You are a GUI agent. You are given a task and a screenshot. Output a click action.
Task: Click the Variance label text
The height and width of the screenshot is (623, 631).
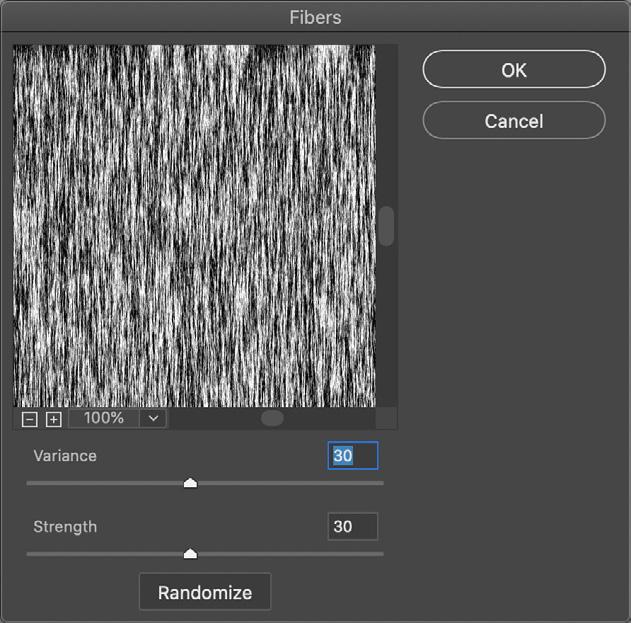pyautogui.click(x=65, y=456)
